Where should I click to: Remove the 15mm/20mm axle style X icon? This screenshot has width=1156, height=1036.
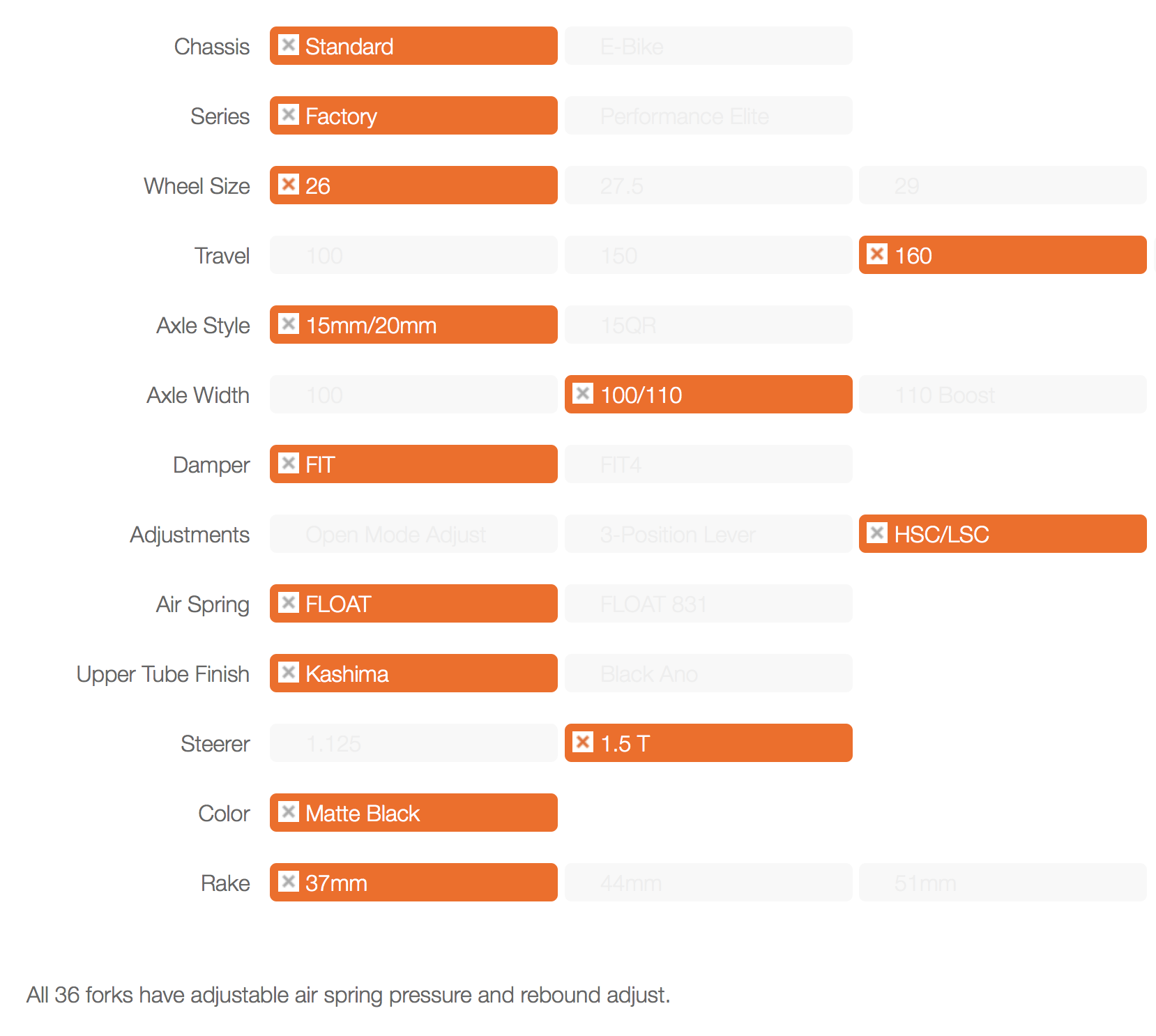pos(289,324)
